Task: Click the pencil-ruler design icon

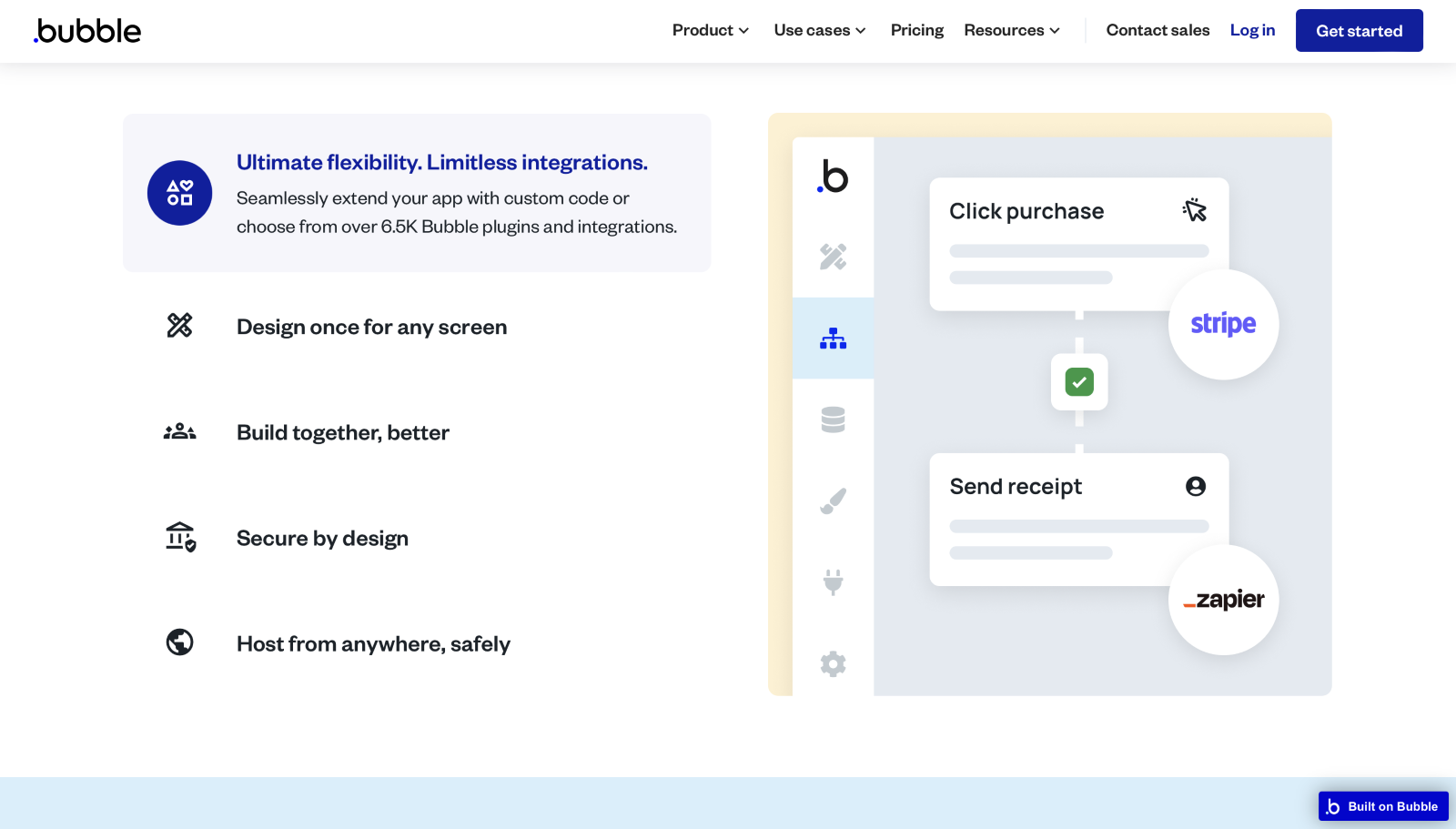Action: point(180,325)
